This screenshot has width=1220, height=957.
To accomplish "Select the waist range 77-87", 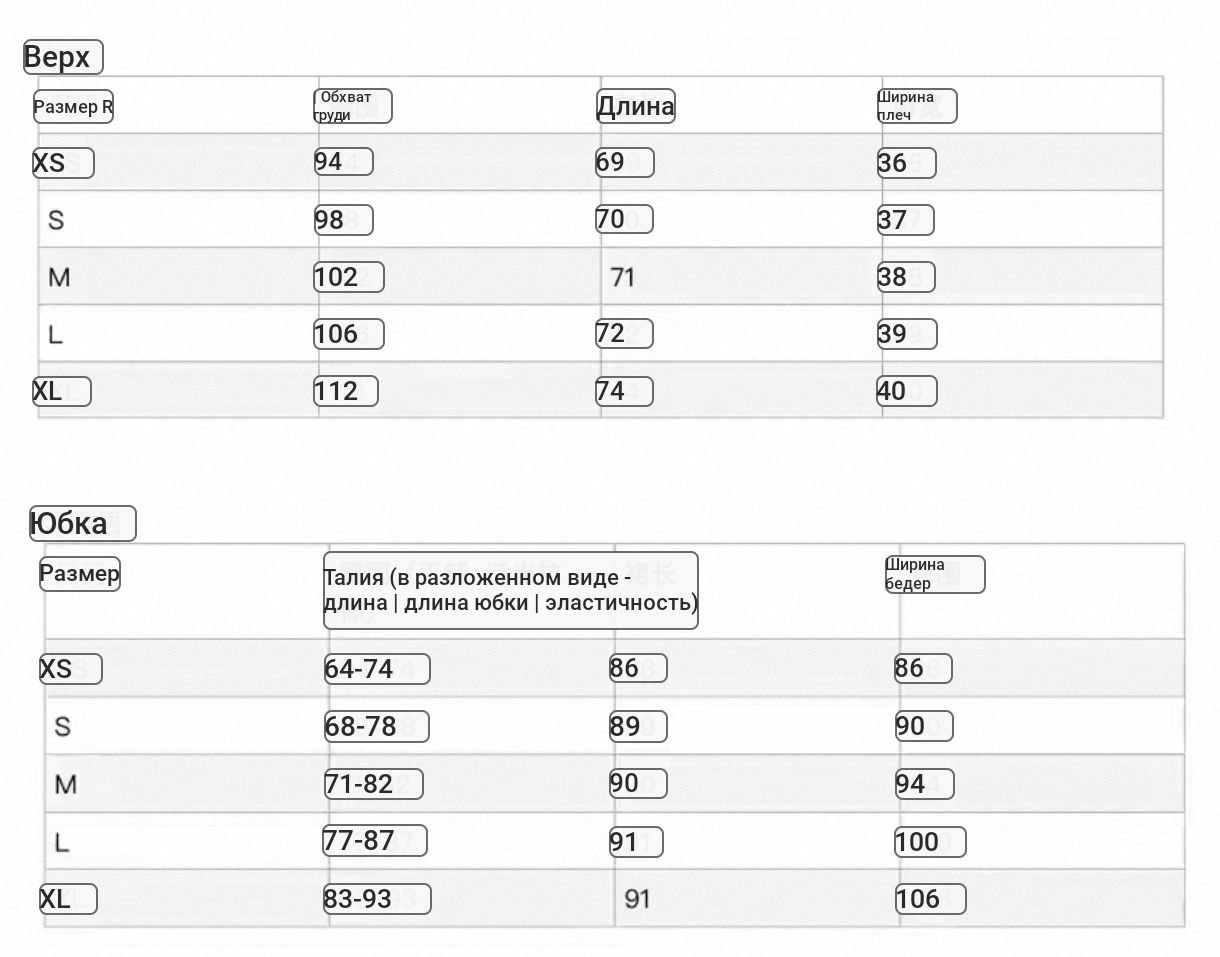I will tap(374, 841).
